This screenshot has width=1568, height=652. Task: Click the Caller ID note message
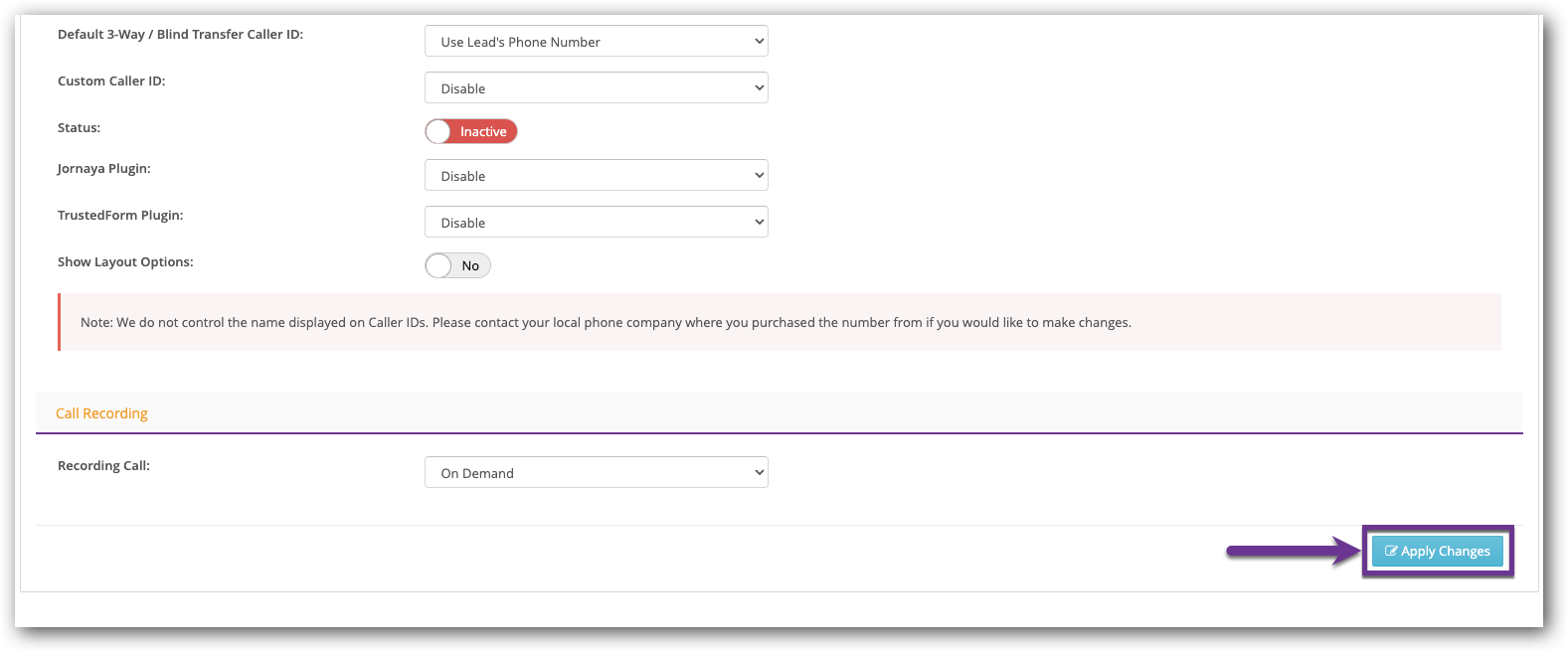[x=606, y=323]
